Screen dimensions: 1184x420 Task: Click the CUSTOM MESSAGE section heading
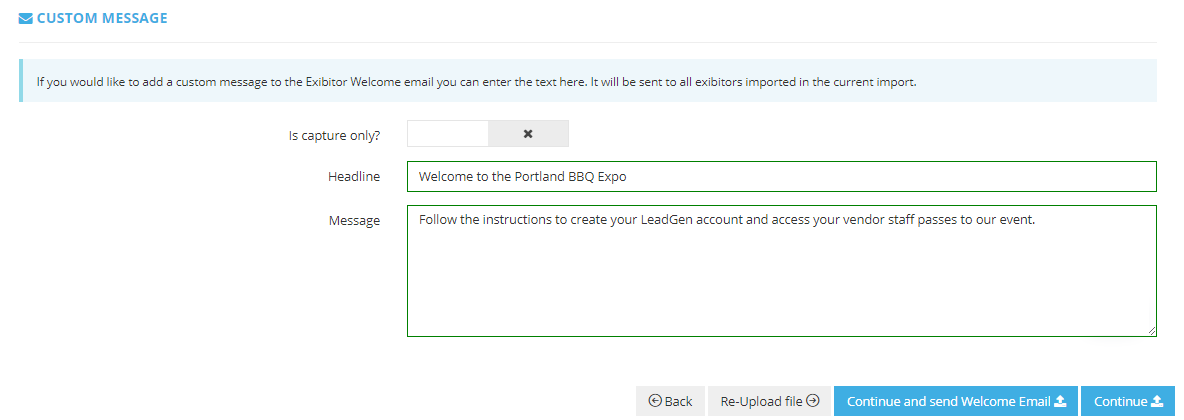click(102, 18)
